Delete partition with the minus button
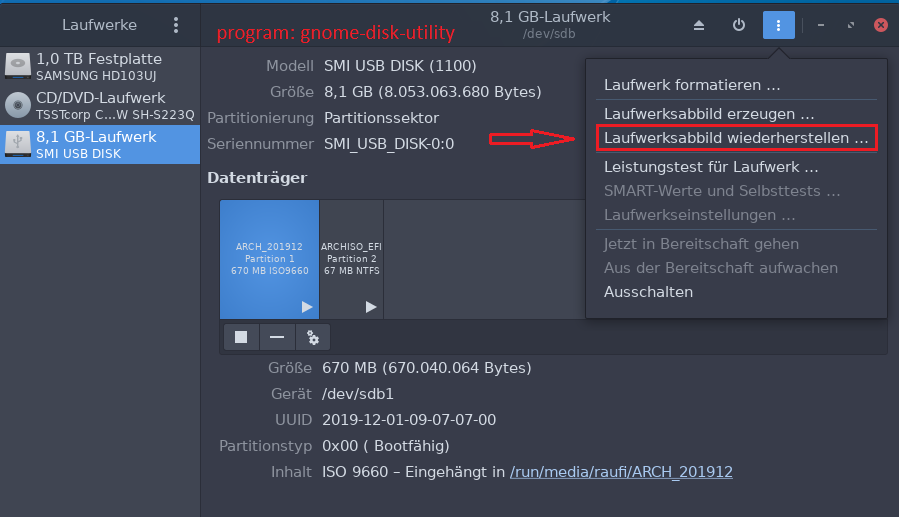This screenshot has width=899, height=517. point(277,337)
